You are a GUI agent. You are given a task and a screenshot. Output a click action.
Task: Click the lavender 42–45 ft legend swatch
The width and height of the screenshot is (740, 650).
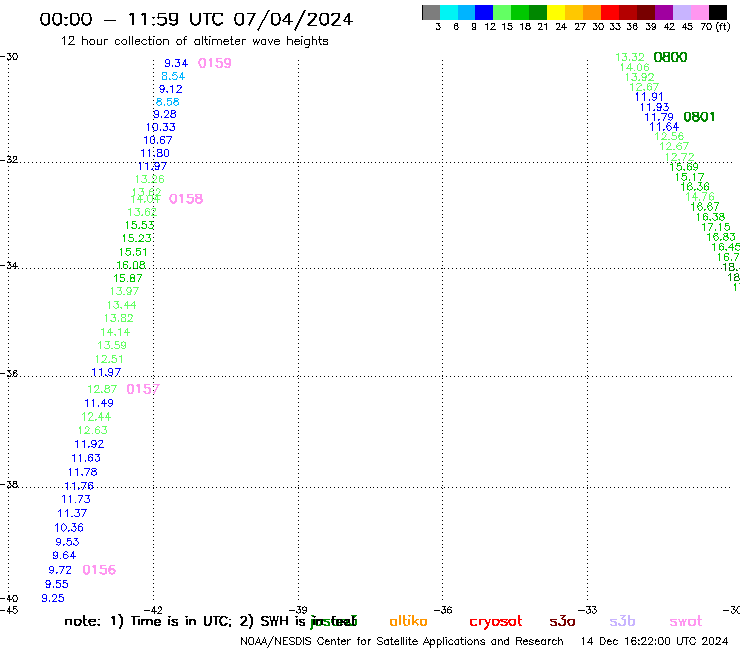pos(681,12)
